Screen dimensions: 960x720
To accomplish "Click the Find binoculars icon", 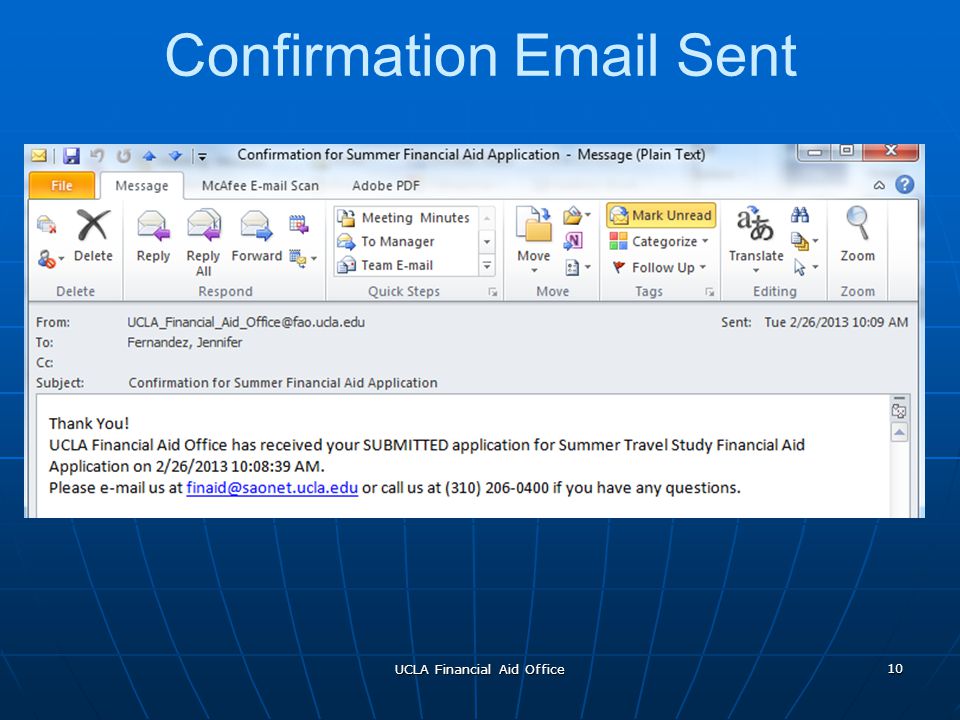I will click(800, 215).
